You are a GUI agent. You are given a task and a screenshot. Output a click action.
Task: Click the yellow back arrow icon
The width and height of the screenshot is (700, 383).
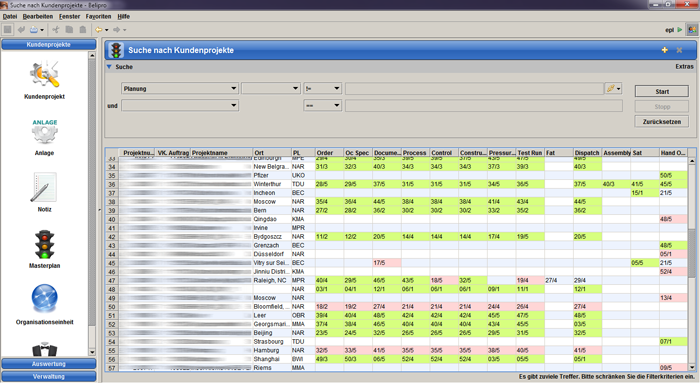(99, 29)
